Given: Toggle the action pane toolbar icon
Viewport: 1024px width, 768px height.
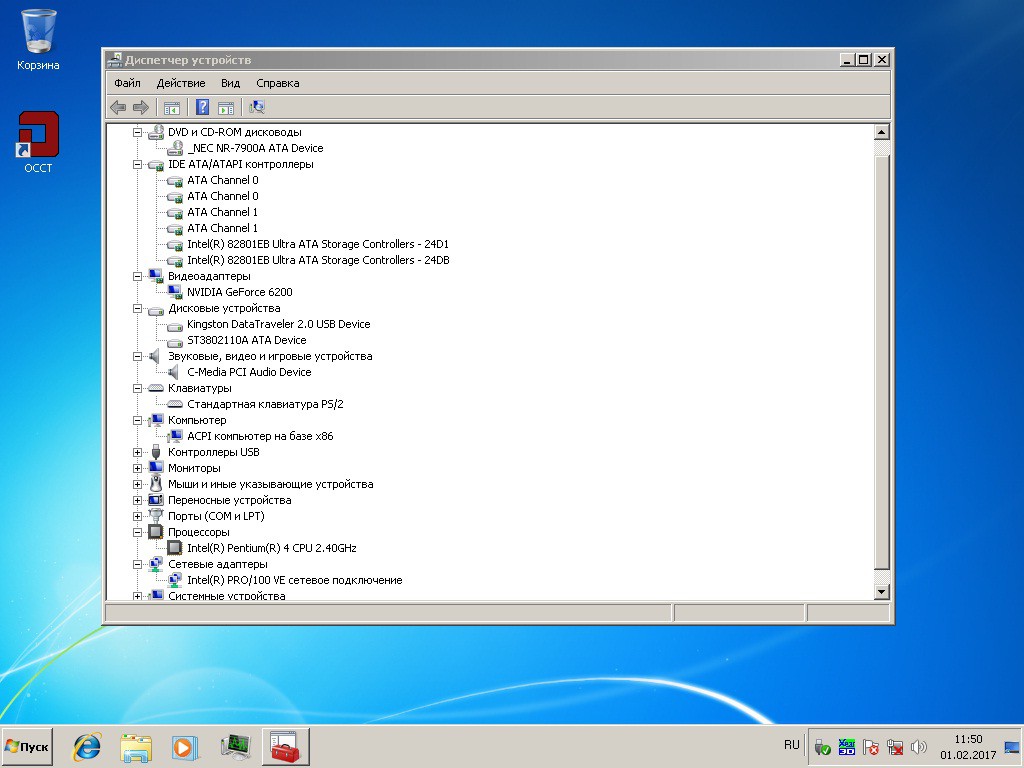Looking at the screenshot, I should point(226,108).
